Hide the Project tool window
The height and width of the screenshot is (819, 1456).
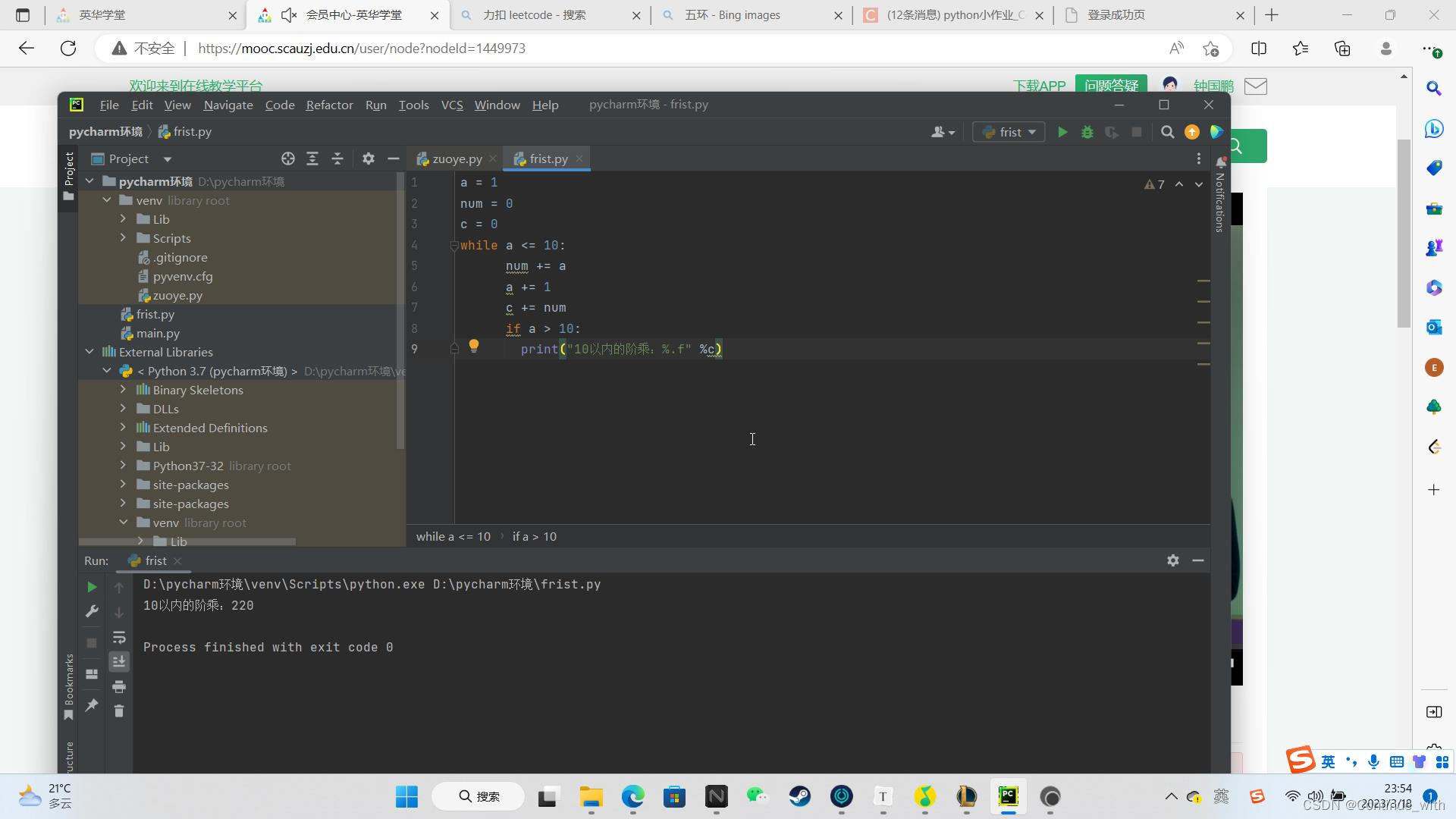[x=393, y=158]
